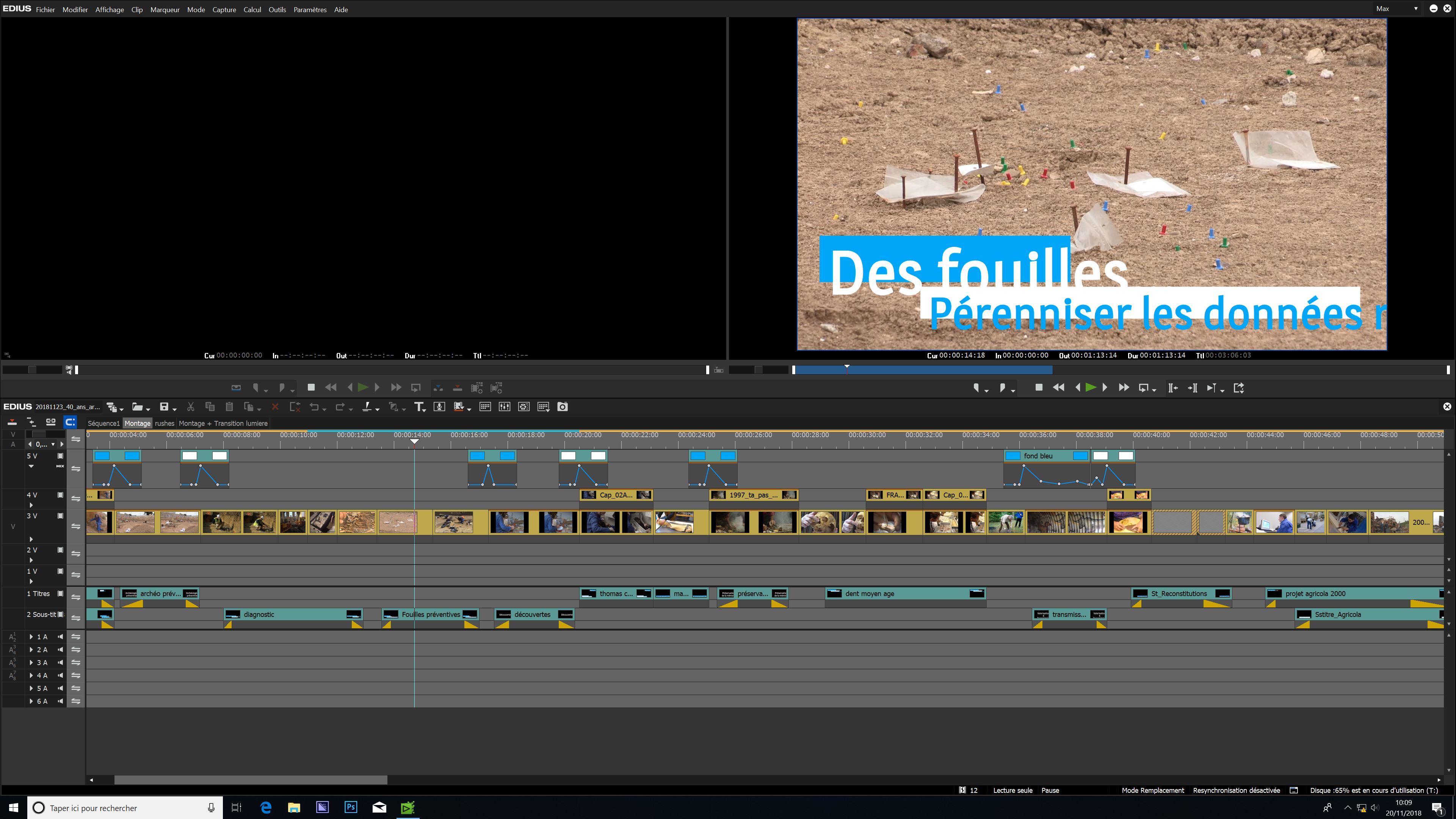The width and height of the screenshot is (1456, 819).
Task: Collapse the 5 V track mixer expander
Action: click(x=31, y=466)
